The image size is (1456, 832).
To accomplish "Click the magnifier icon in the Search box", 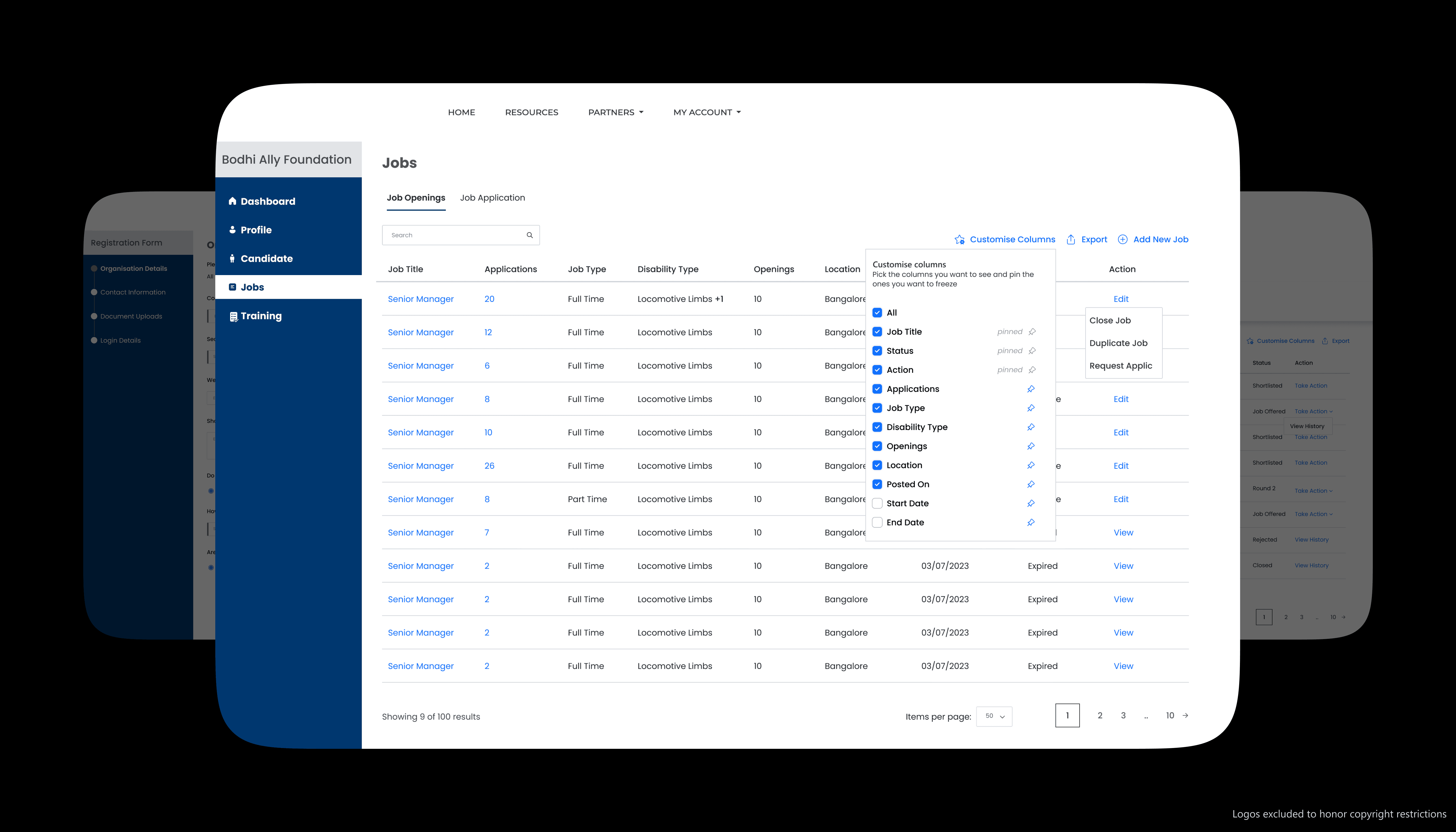I will [530, 235].
